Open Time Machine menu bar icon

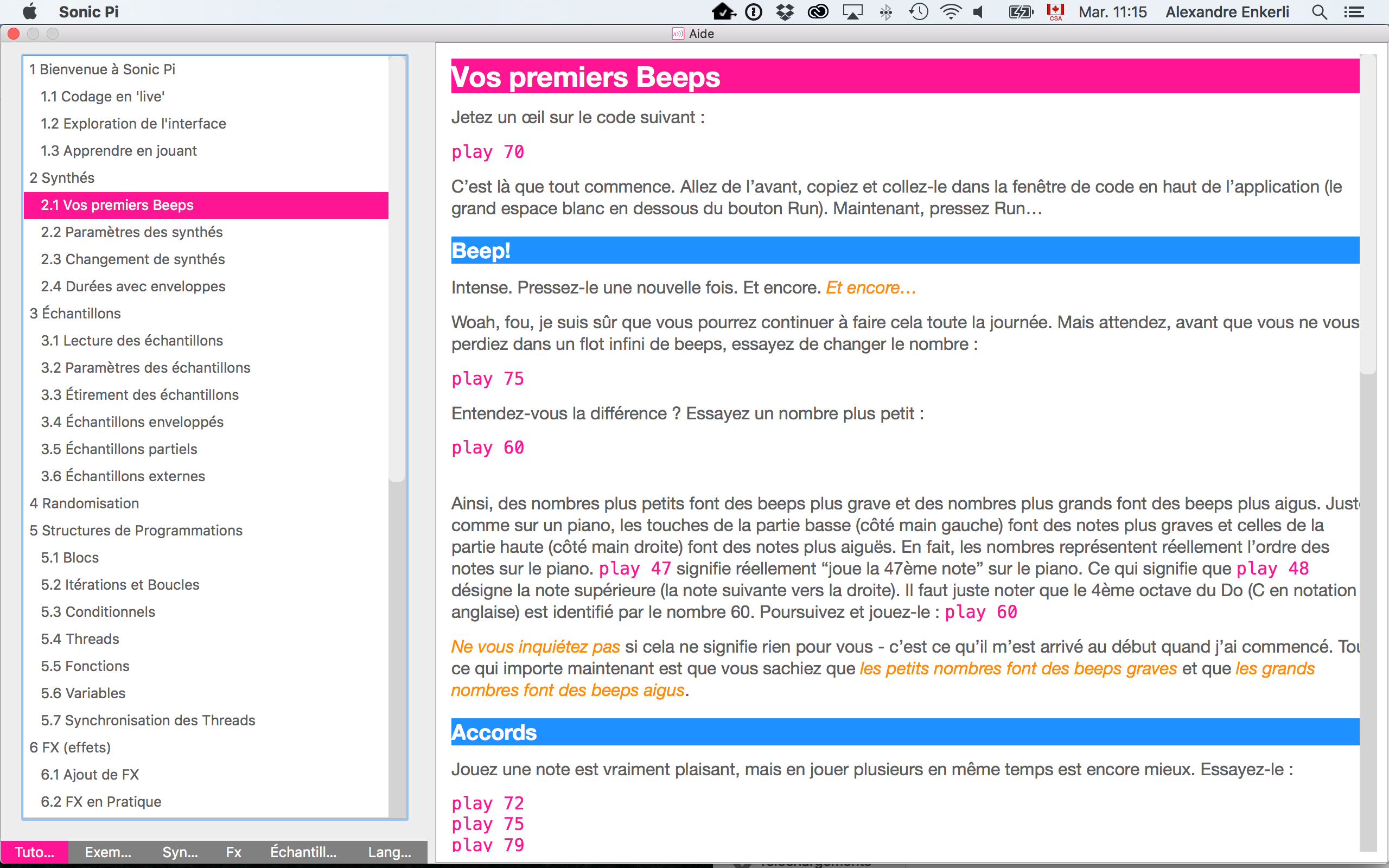tap(919, 11)
